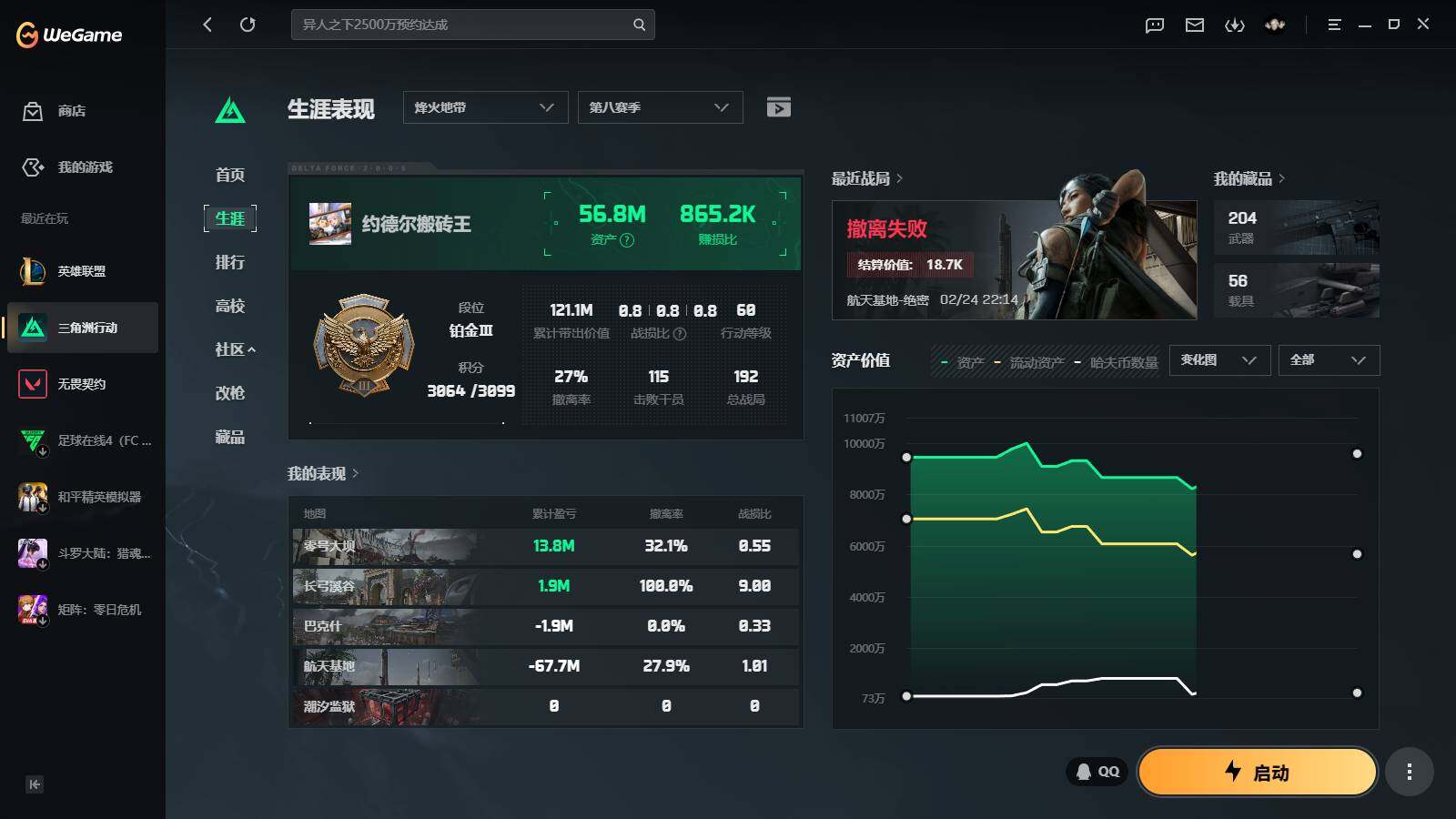Select the 零号大坝 map row
1456x819 pixels.
546,546
